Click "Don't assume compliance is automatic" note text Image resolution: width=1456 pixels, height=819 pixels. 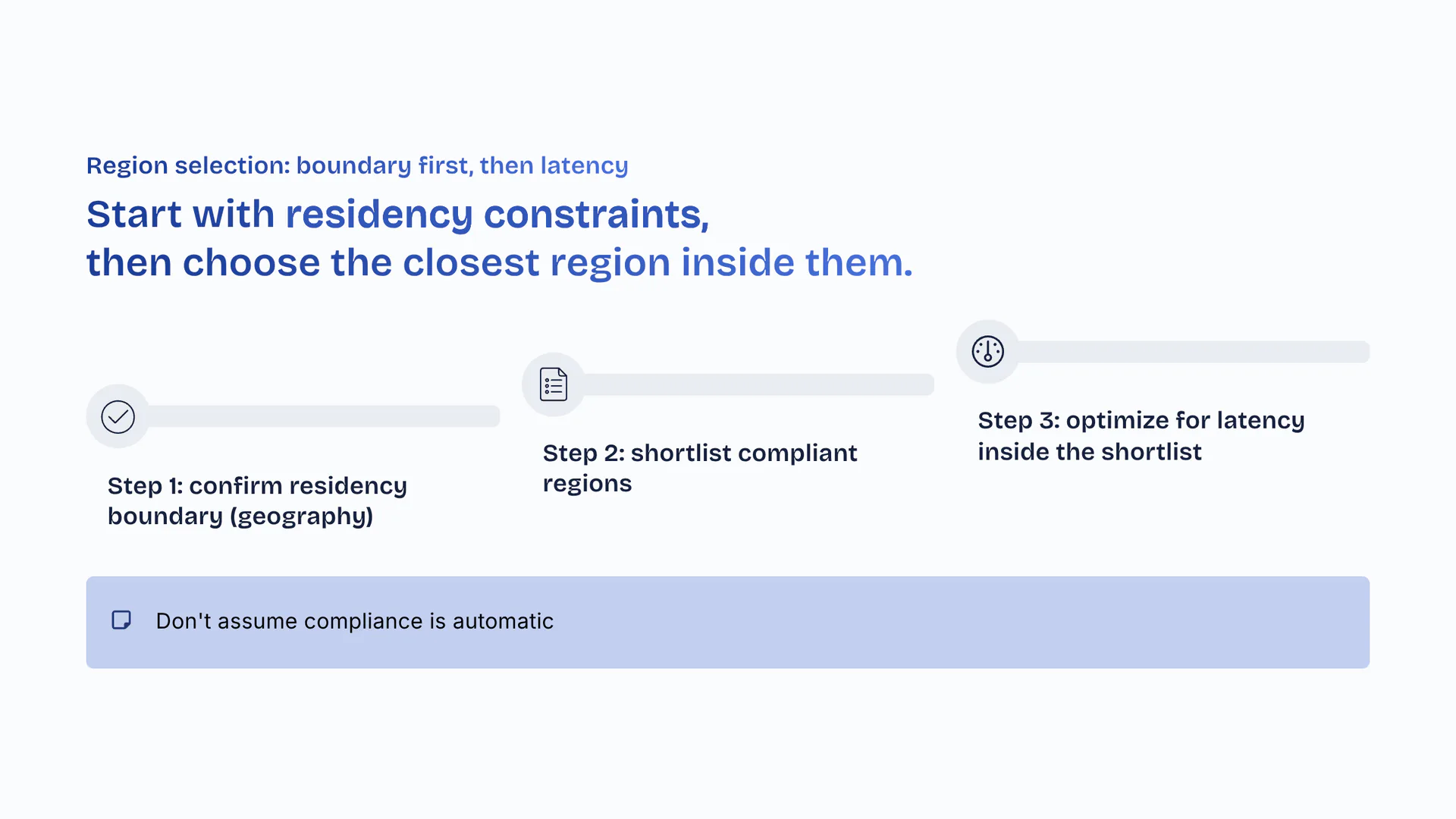coord(354,621)
